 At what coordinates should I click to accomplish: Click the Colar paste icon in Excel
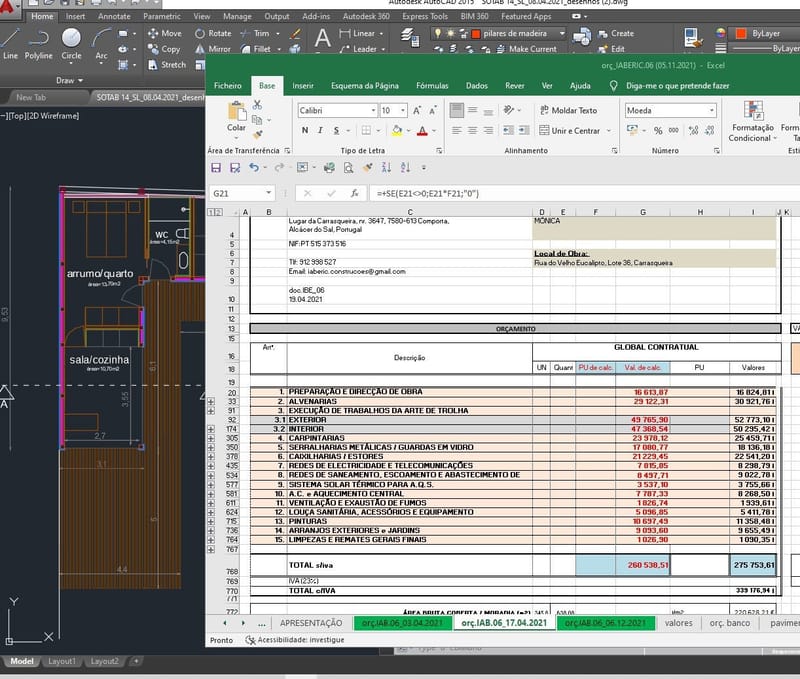click(x=236, y=113)
